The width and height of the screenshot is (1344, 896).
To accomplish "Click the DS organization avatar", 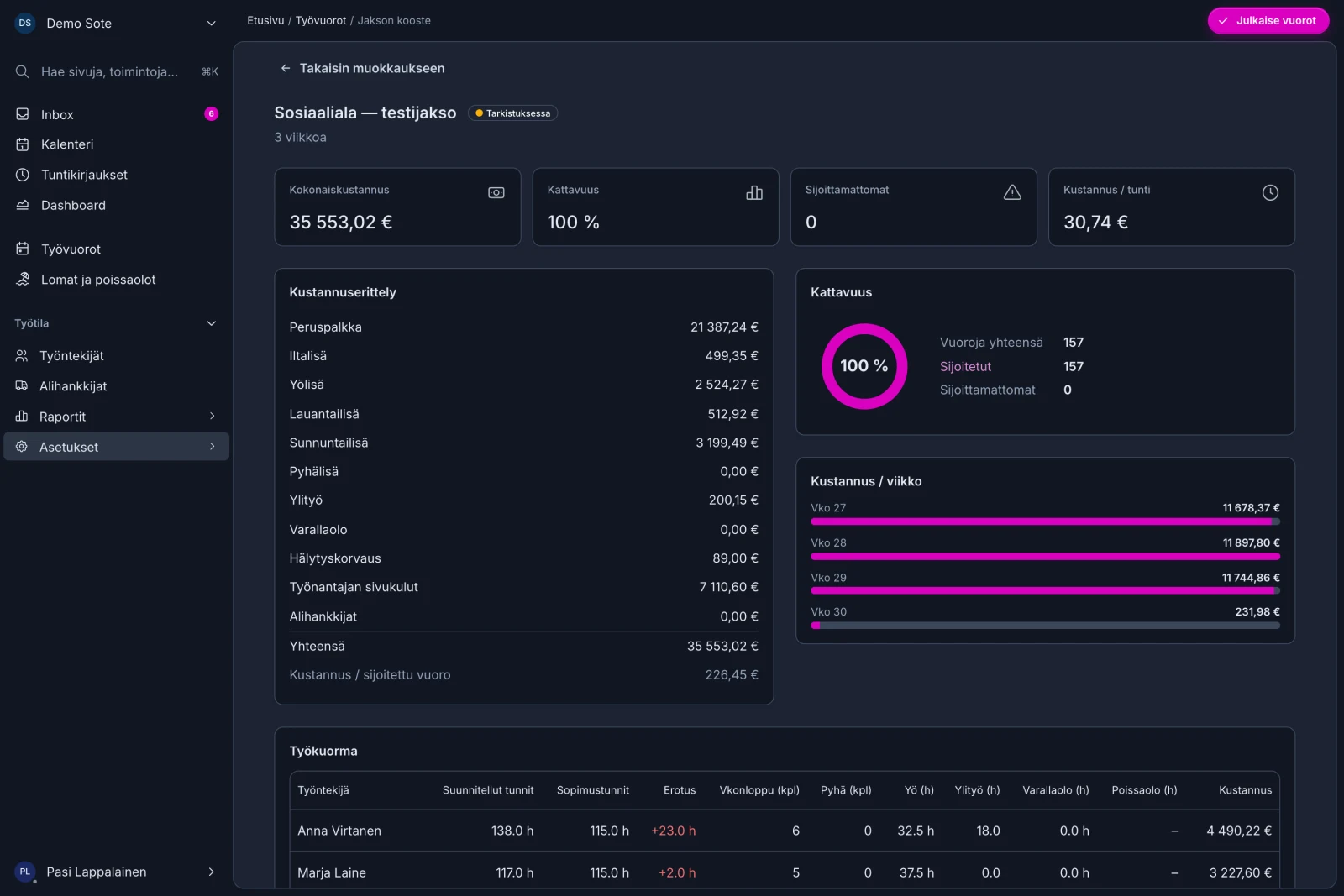I will pyautogui.click(x=25, y=23).
